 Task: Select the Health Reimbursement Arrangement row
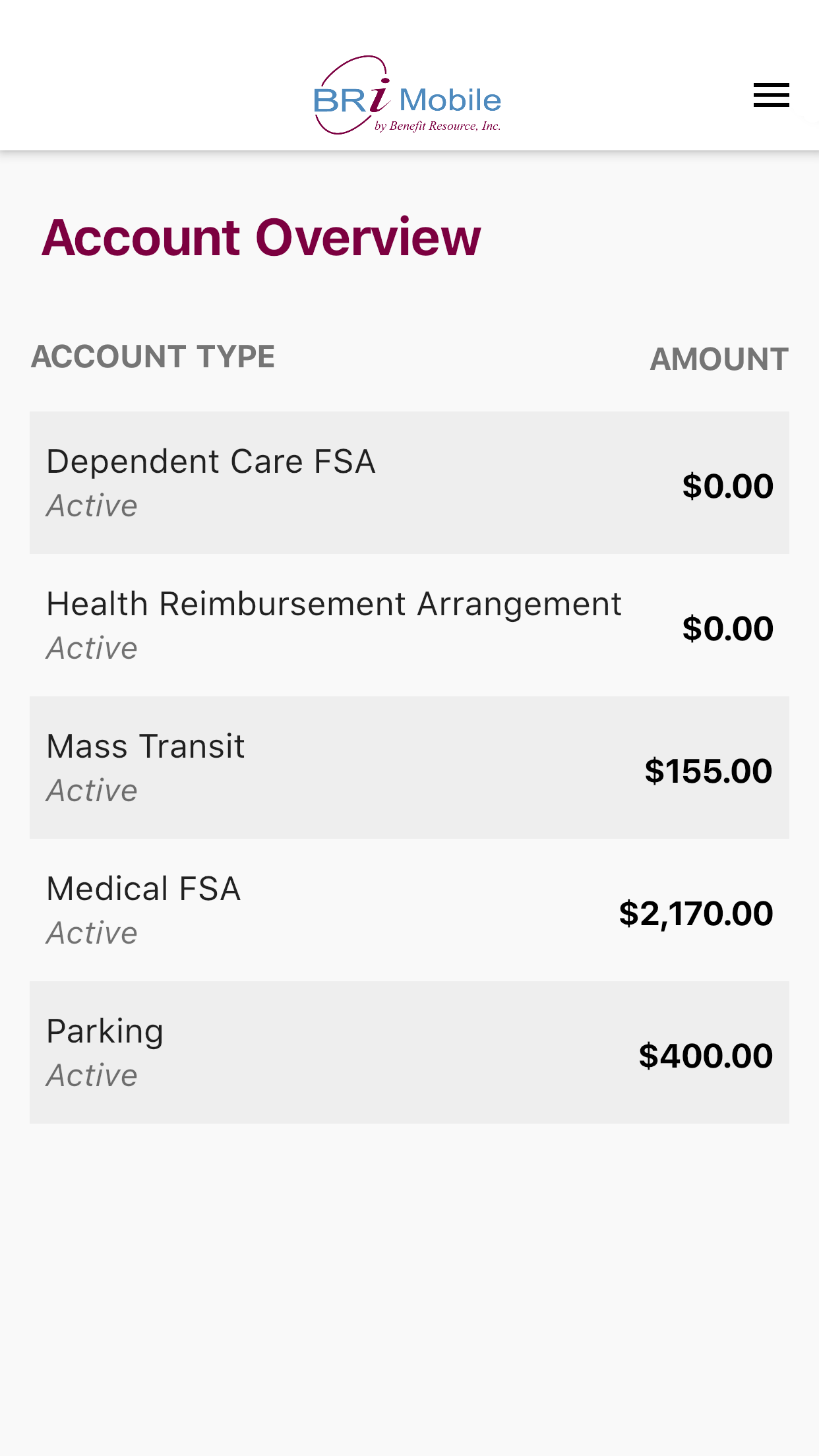334,604
